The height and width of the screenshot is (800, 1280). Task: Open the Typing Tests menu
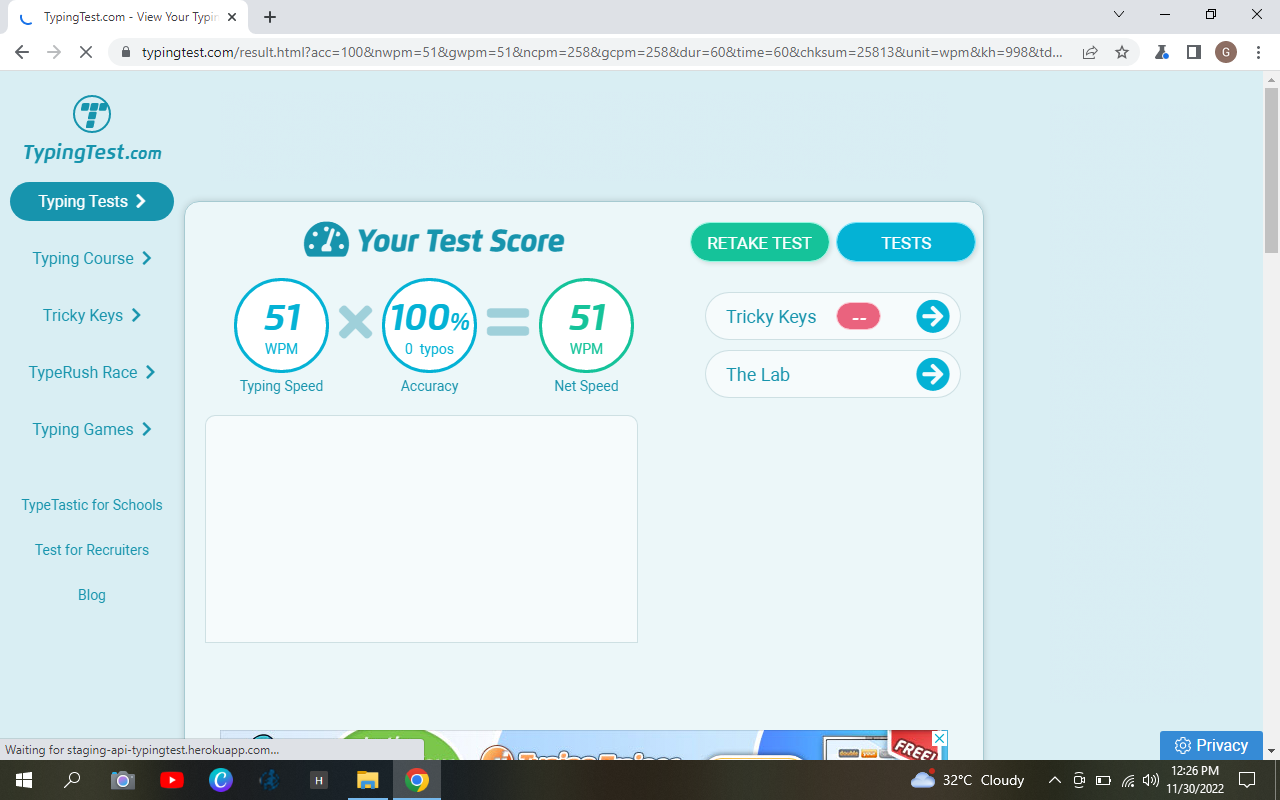point(92,201)
